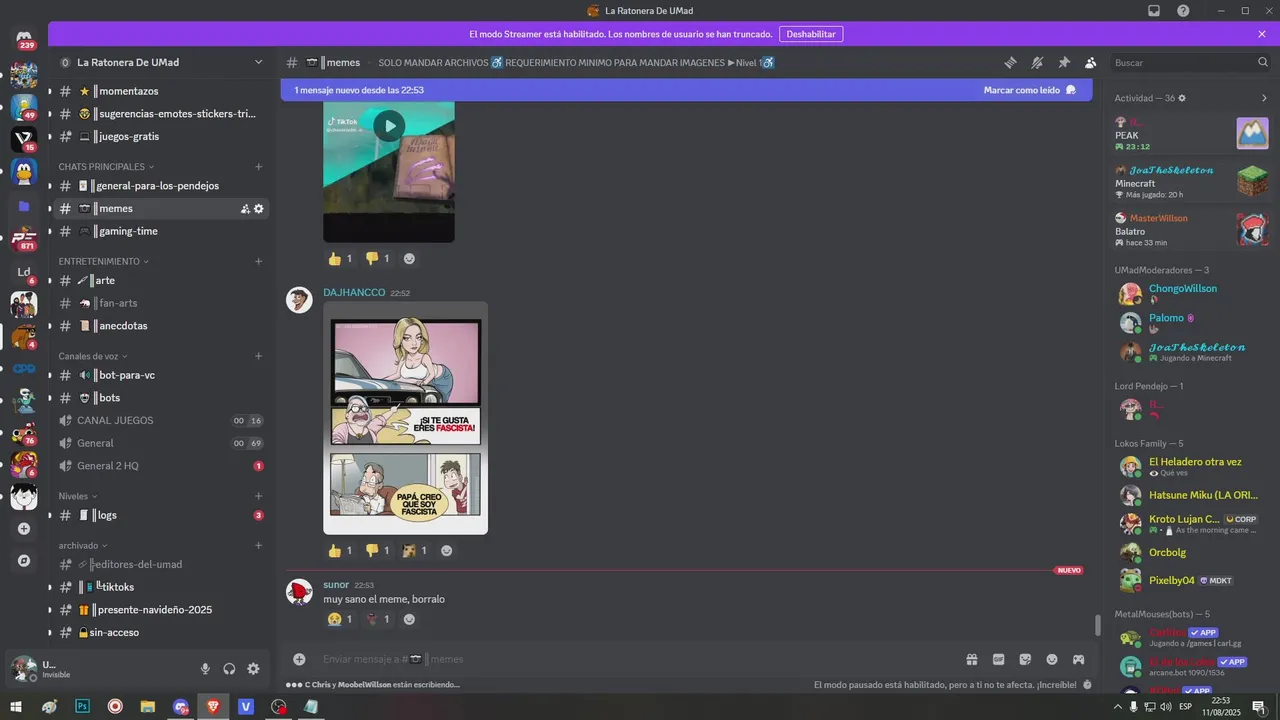Screen dimensions: 1280x720
Task: Add channel to Niveles category
Action: tap(258, 496)
